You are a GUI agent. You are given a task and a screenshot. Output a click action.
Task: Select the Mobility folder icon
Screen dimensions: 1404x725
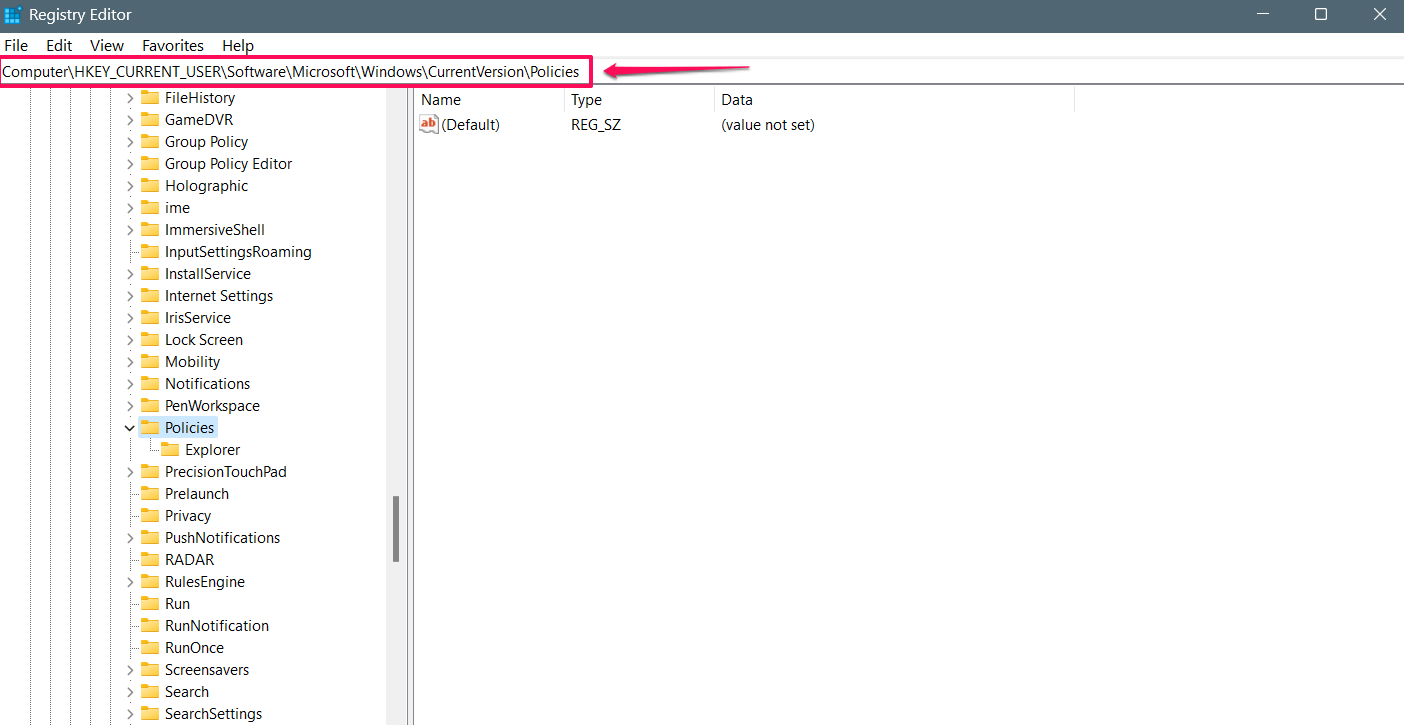(x=150, y=361)
